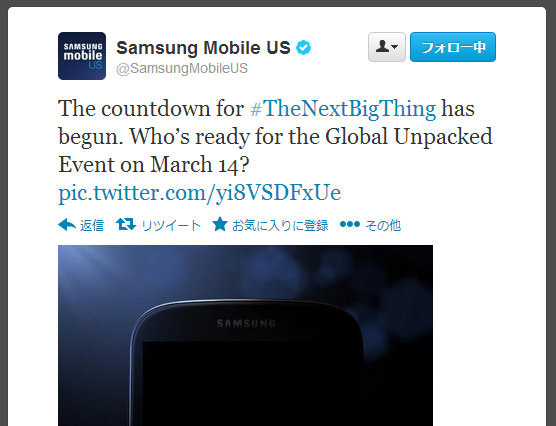
Task: Click the reply arrow icon
Action: (x=67, y=225)
